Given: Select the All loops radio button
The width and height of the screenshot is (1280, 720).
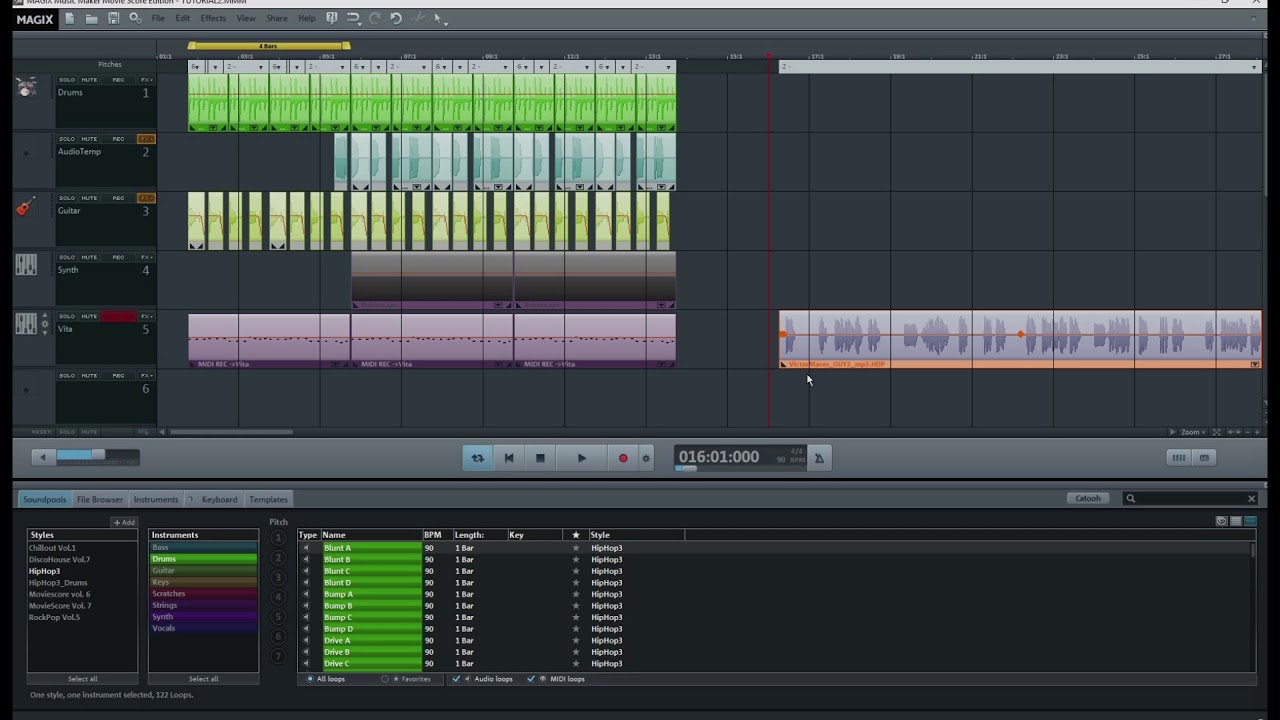Looking at the screenshot, I should click(x=310, y=679).
